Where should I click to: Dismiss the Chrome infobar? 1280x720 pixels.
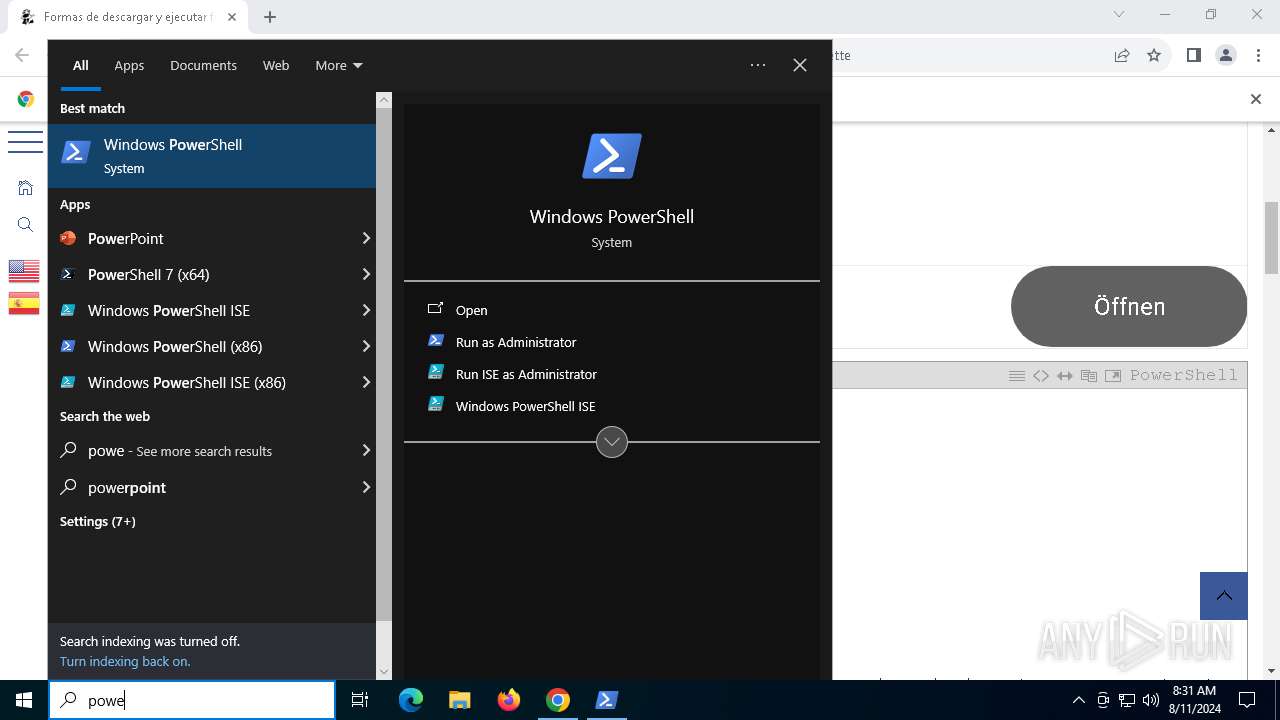[x=1256, y=99]
